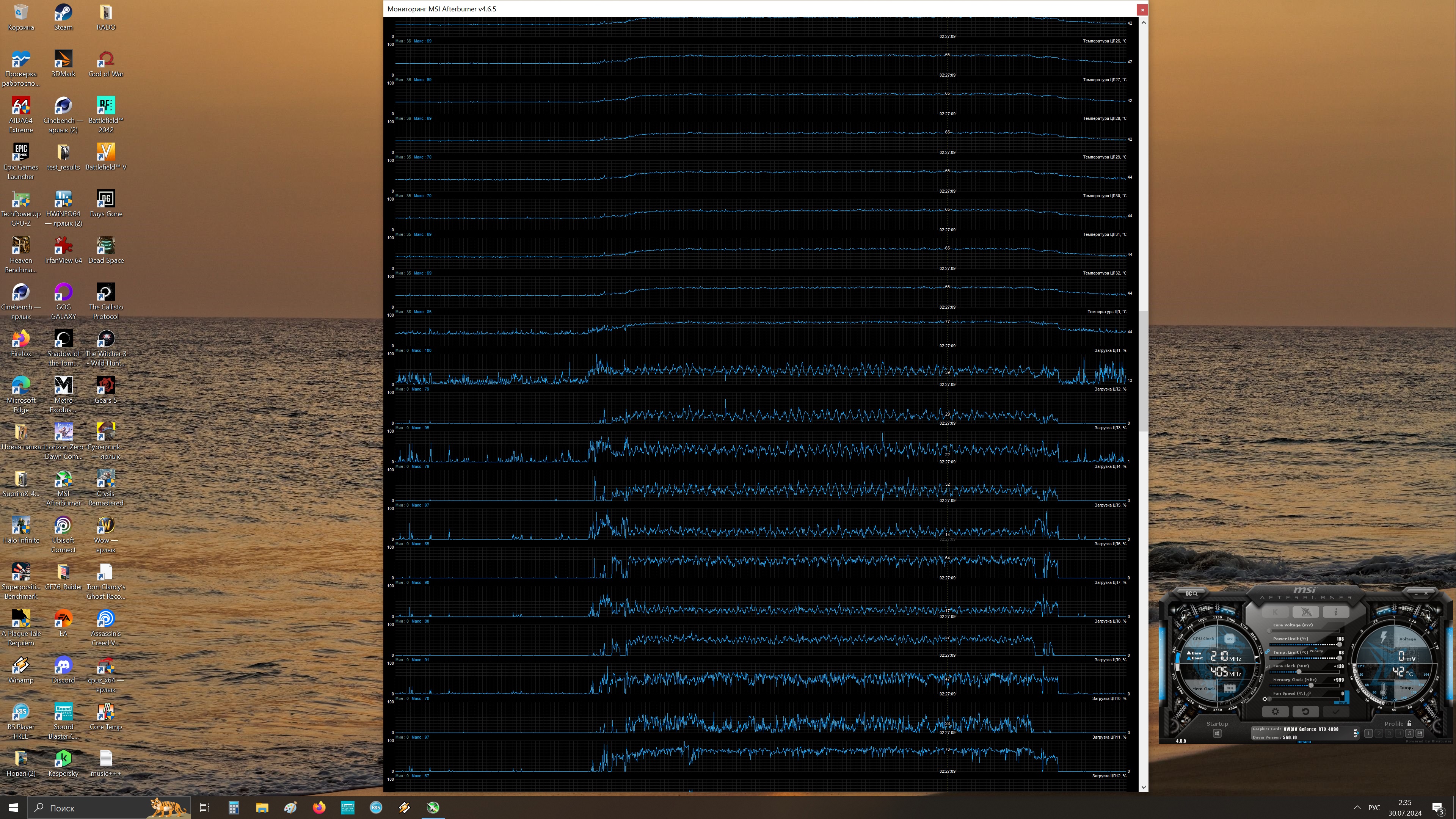
Task: Expand the GPU selector arrow
Action: pyautogui.click(x=1357, y=733)
